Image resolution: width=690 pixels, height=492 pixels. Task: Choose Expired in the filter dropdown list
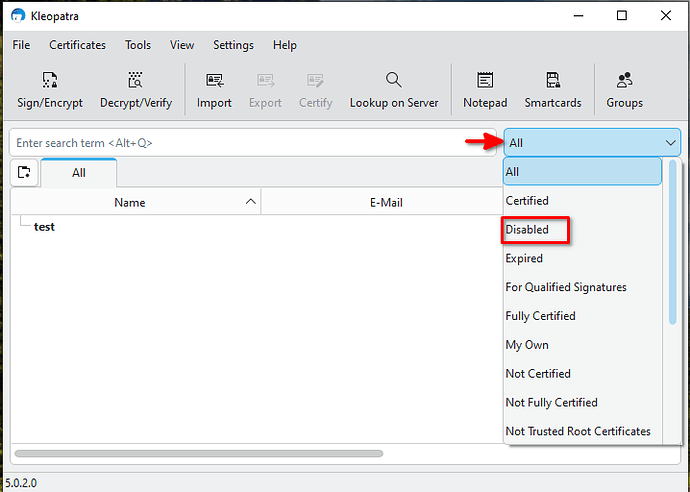(x=524, y=258)
